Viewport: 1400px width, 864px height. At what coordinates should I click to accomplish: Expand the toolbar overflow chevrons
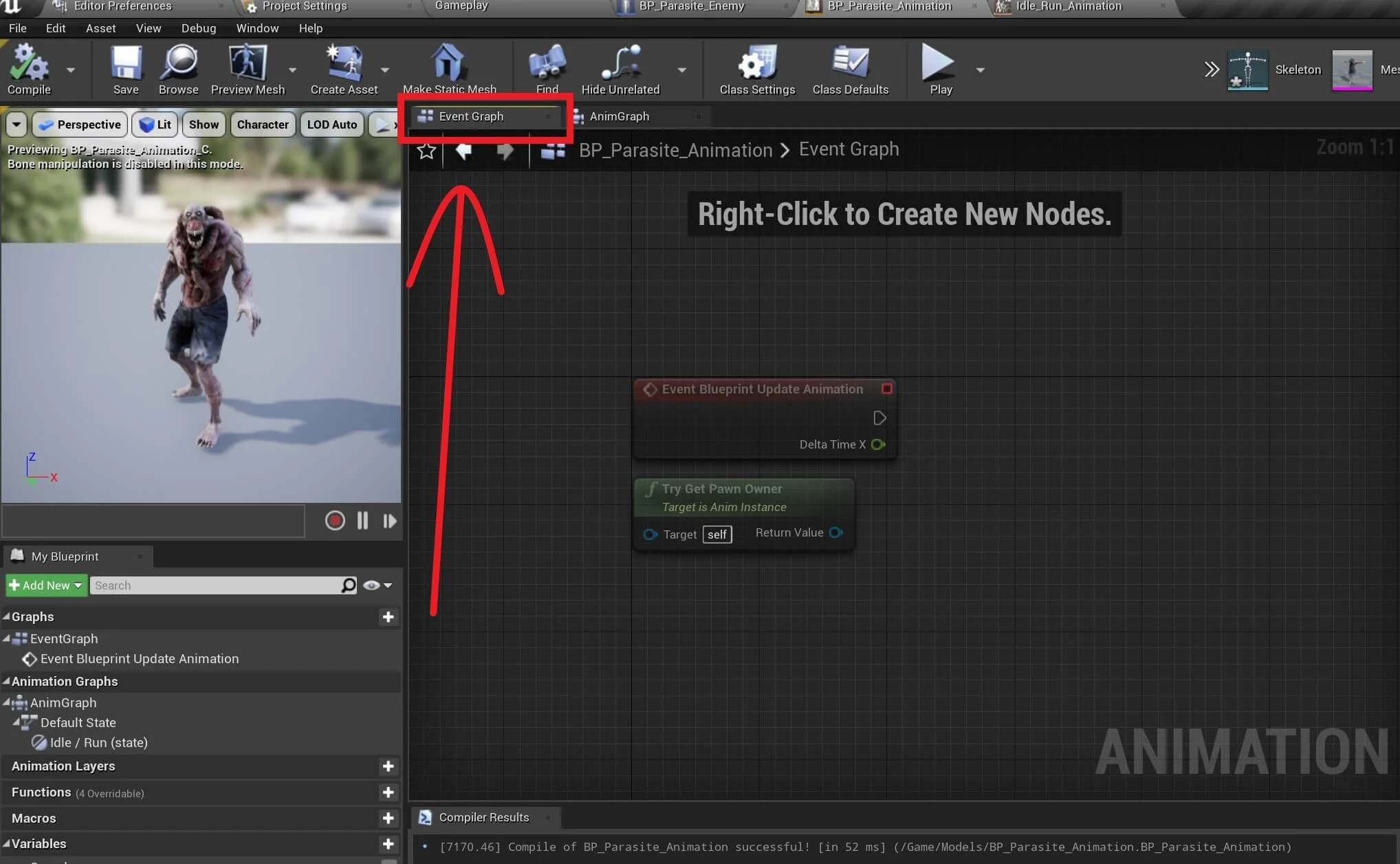tap(1212, 69)
